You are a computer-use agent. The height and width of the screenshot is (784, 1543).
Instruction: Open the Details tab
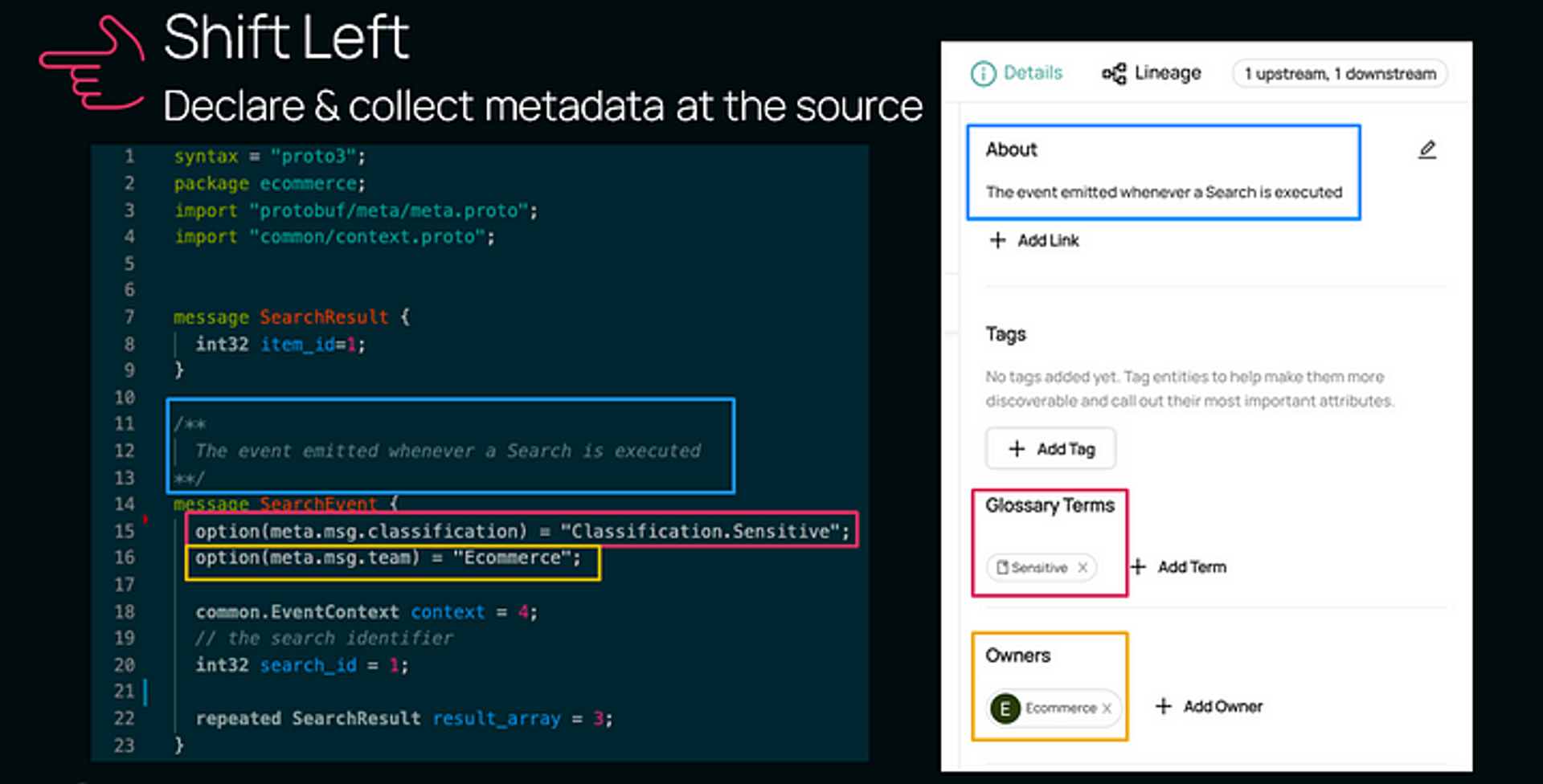[x=1017, y=73]
